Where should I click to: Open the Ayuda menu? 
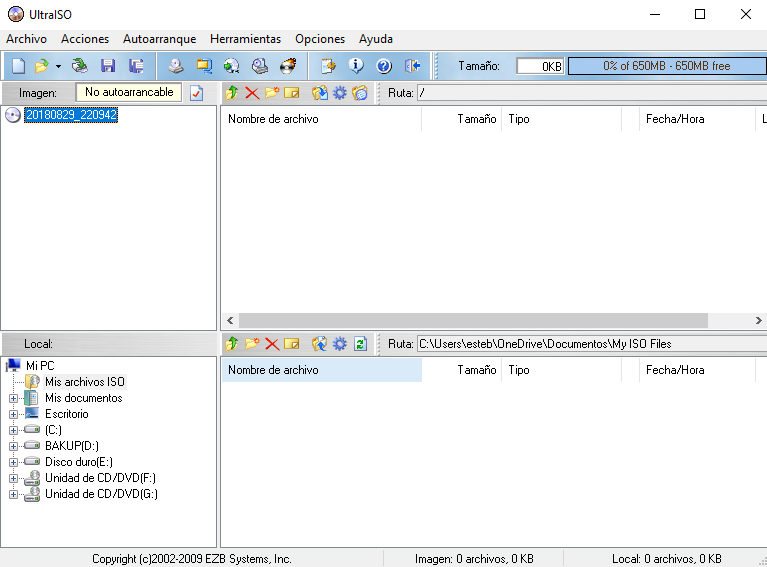click(x=376, y=39)
